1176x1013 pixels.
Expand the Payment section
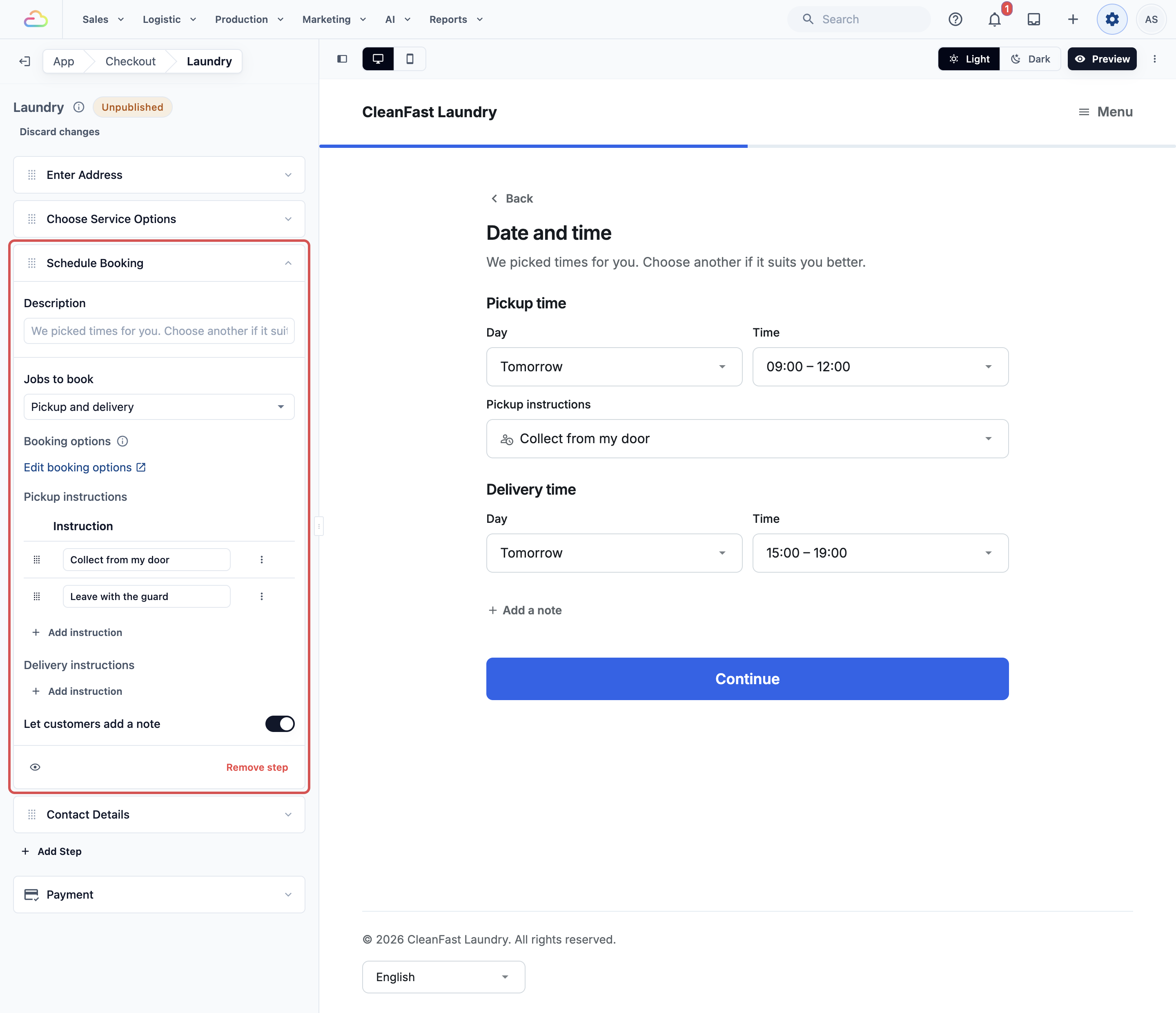[288, 895]
